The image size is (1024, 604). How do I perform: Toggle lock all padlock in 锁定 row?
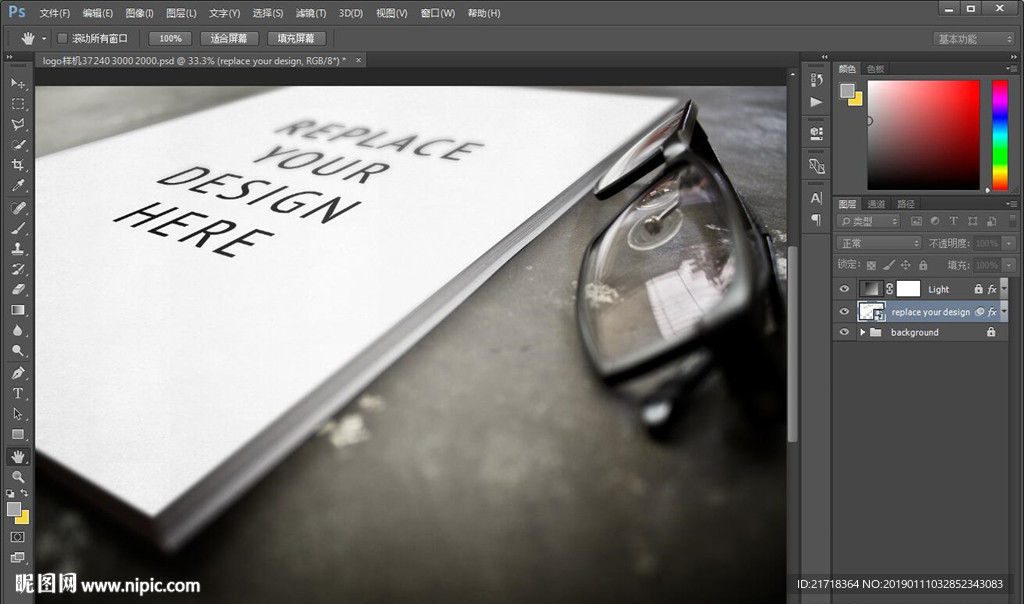point(923,265)
